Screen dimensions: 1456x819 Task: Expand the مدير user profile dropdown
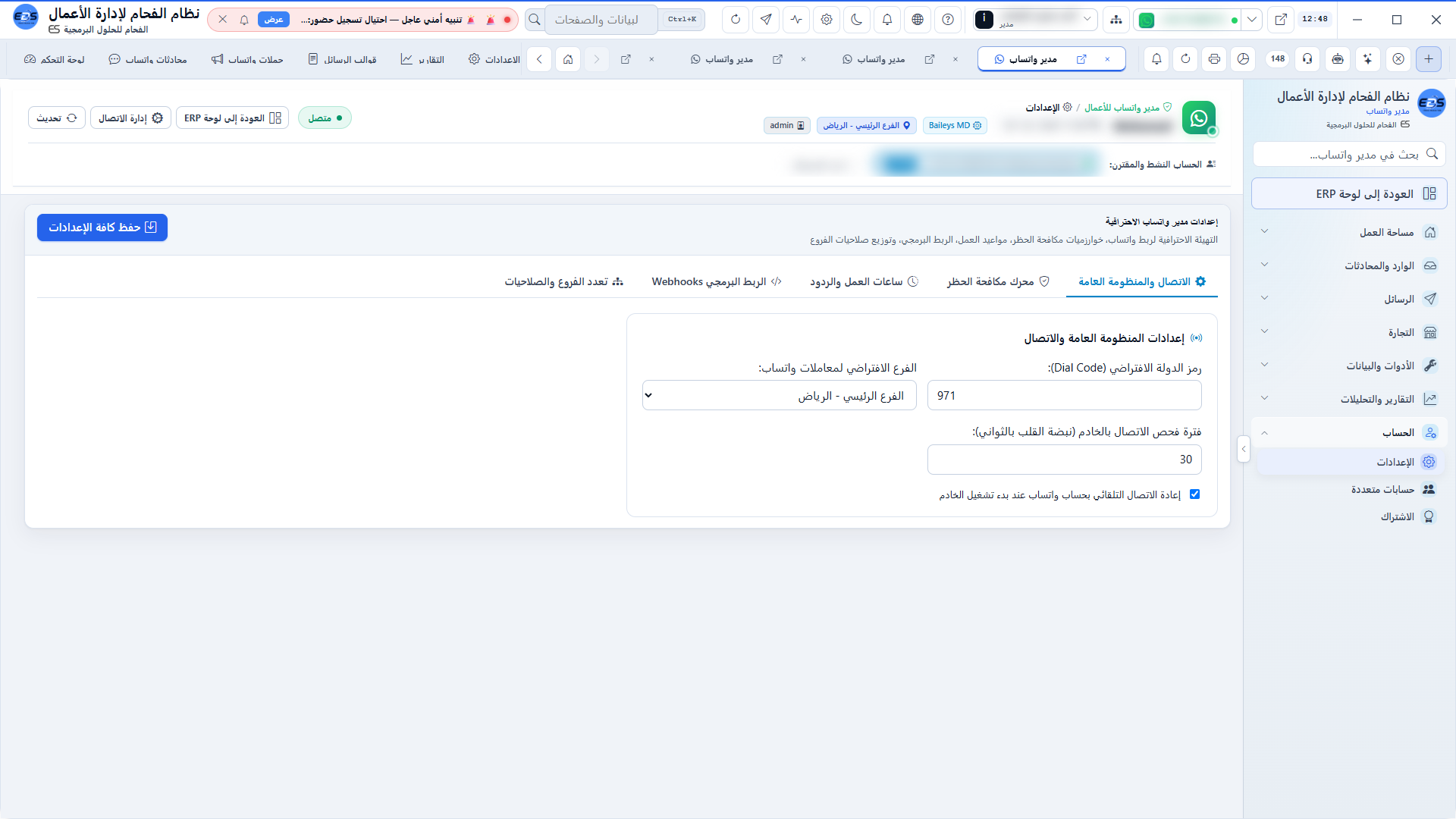1035,20
